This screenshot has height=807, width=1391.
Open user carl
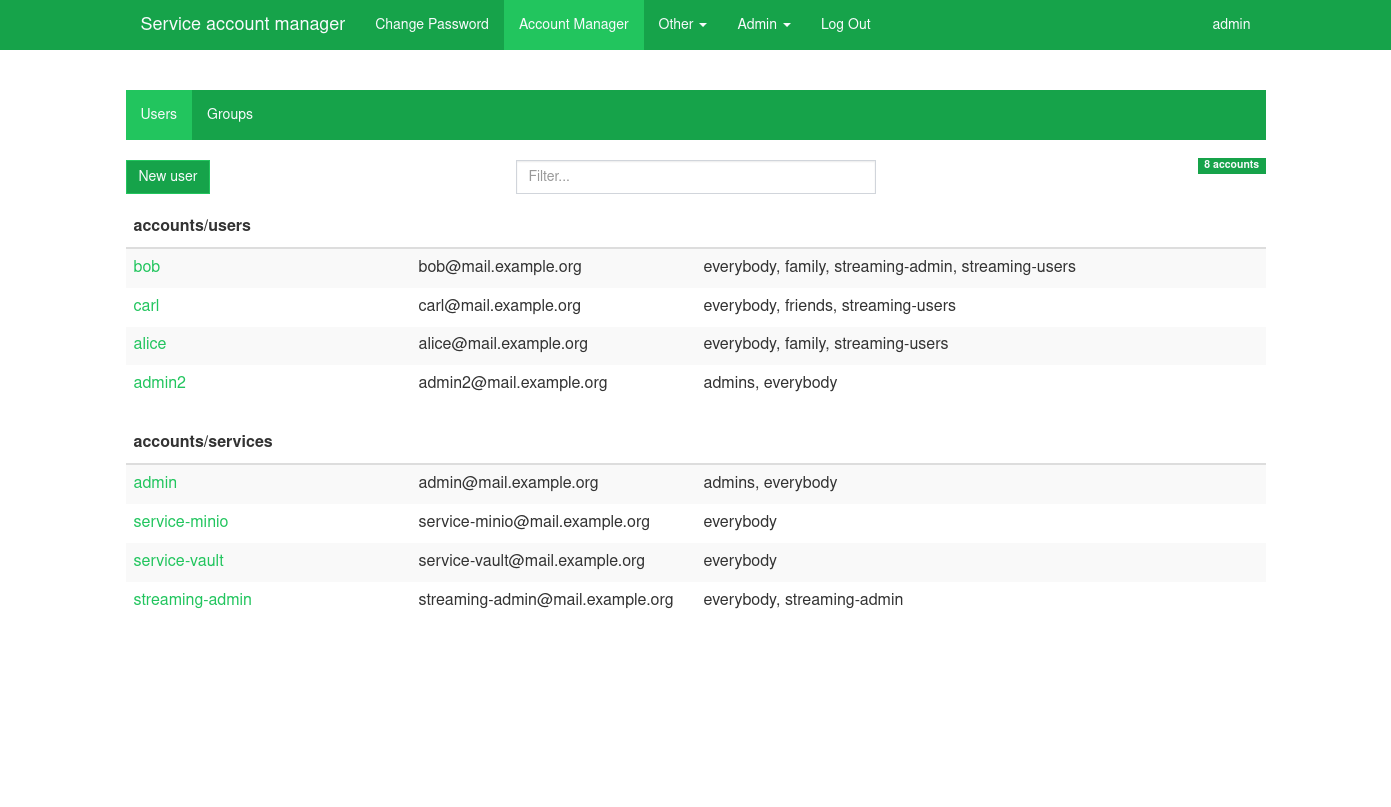pos(146,306)
